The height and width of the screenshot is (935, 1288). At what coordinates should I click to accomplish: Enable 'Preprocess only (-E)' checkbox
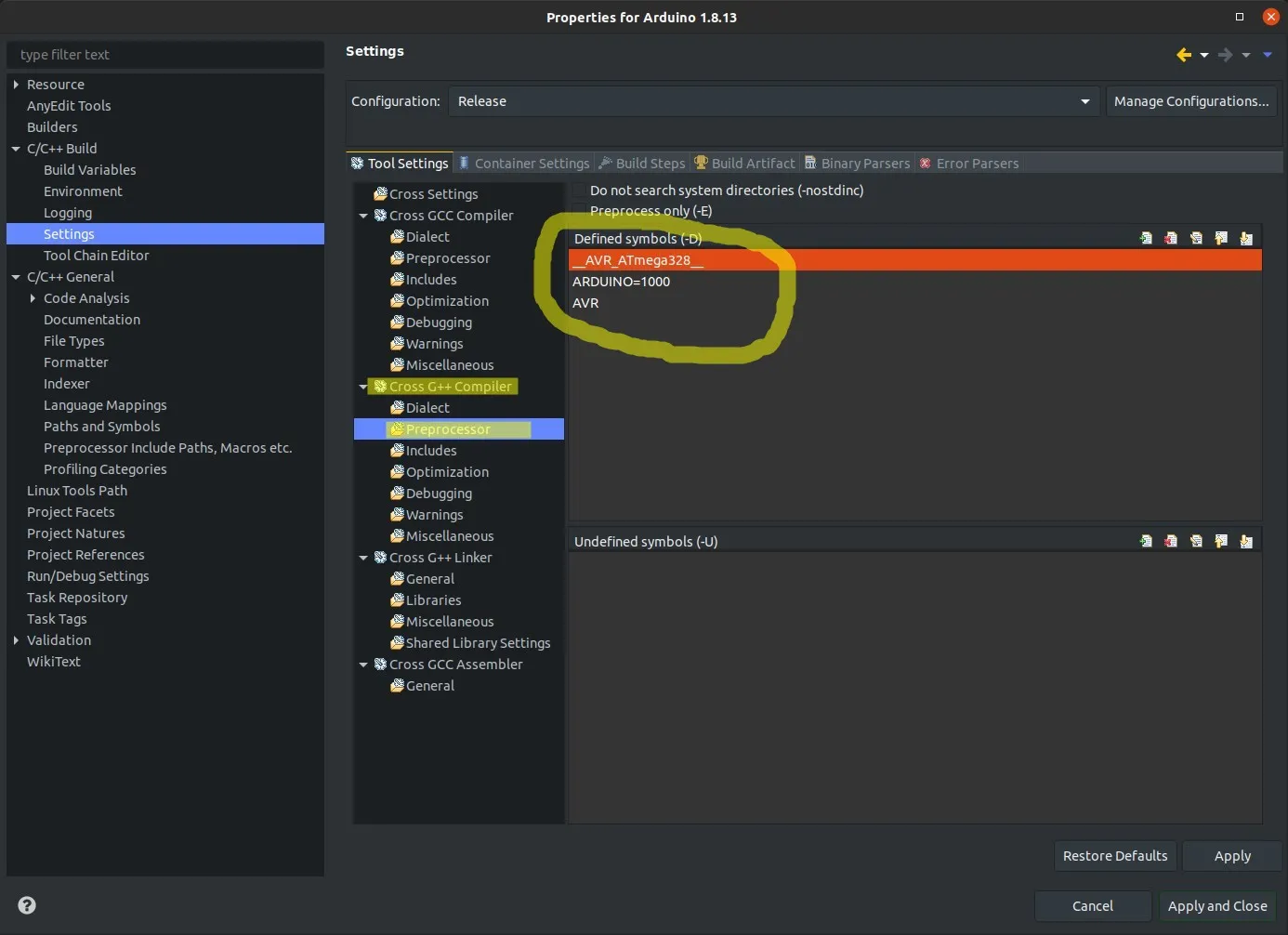[x=579, y=211]
